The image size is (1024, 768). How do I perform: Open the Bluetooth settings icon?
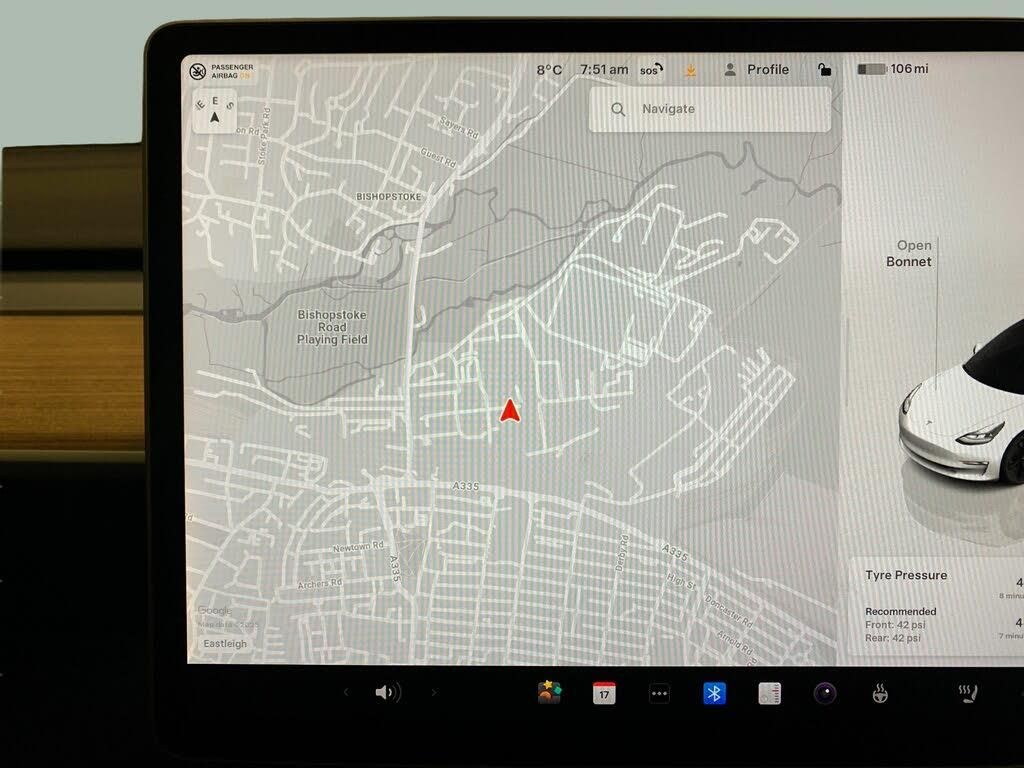coord(714,693)
